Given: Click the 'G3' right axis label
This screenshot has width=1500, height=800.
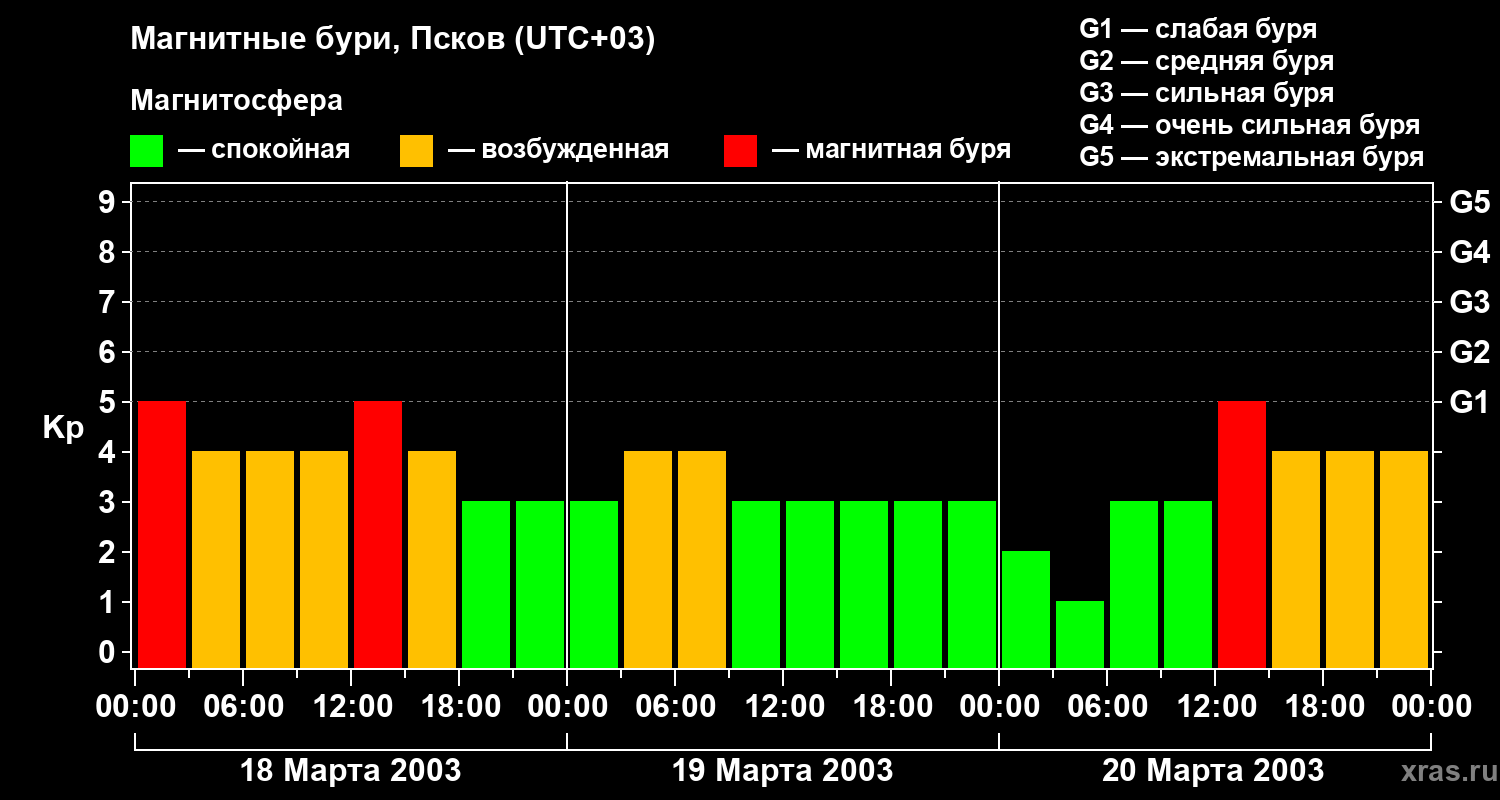Looking at the screenshot, I should [x=1469, y=302].
